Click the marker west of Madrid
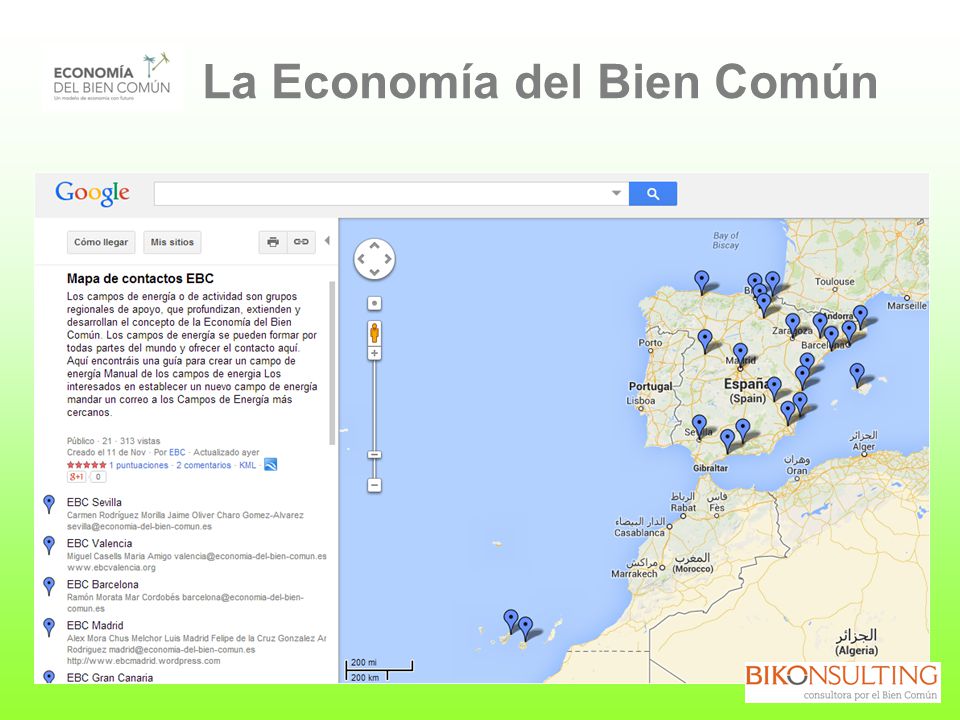Image resolution: width=960 pixels, height=720 pixels. [705, 341]
